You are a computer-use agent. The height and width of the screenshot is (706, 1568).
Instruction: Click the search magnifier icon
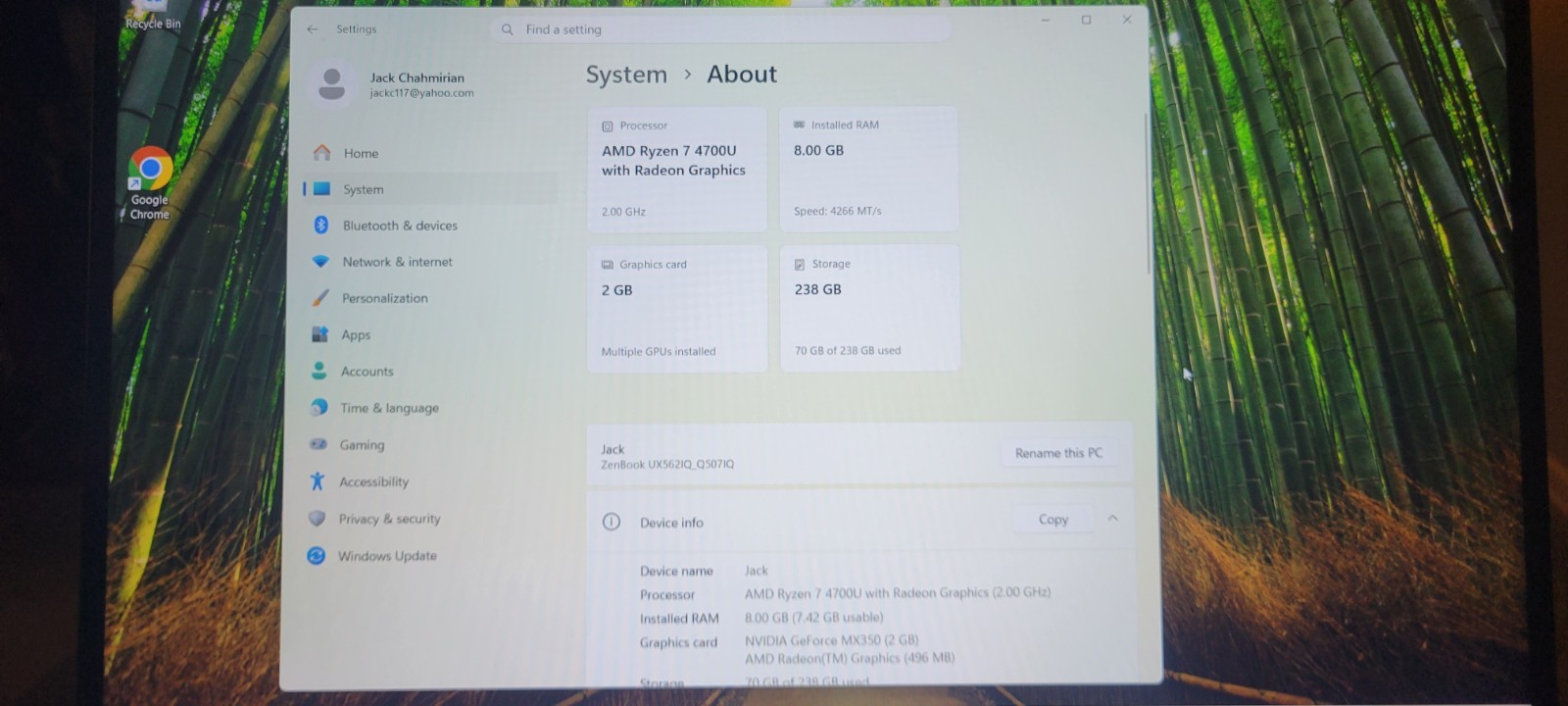pos(508,29)
